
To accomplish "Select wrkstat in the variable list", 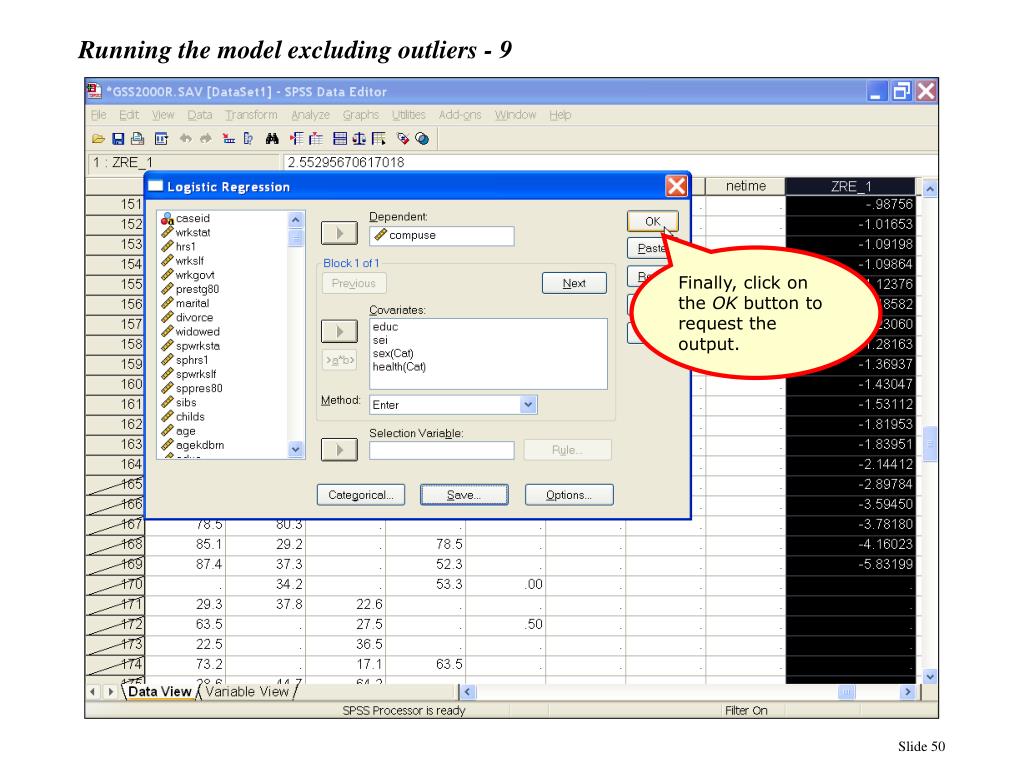I will (193, 232).
